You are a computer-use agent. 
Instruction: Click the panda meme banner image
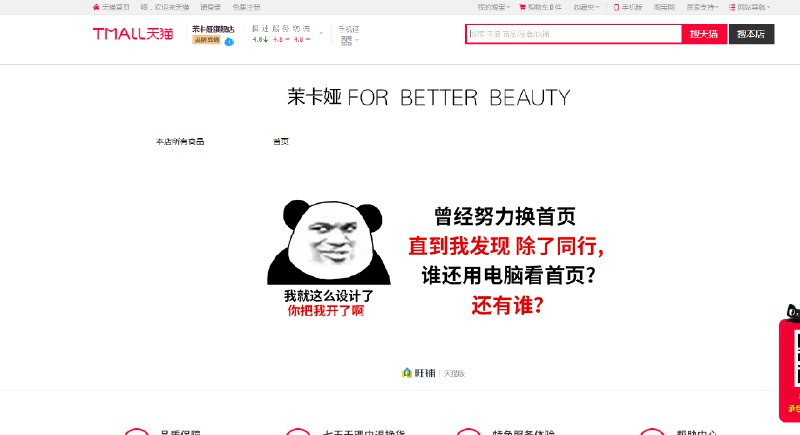pos(434,258)
